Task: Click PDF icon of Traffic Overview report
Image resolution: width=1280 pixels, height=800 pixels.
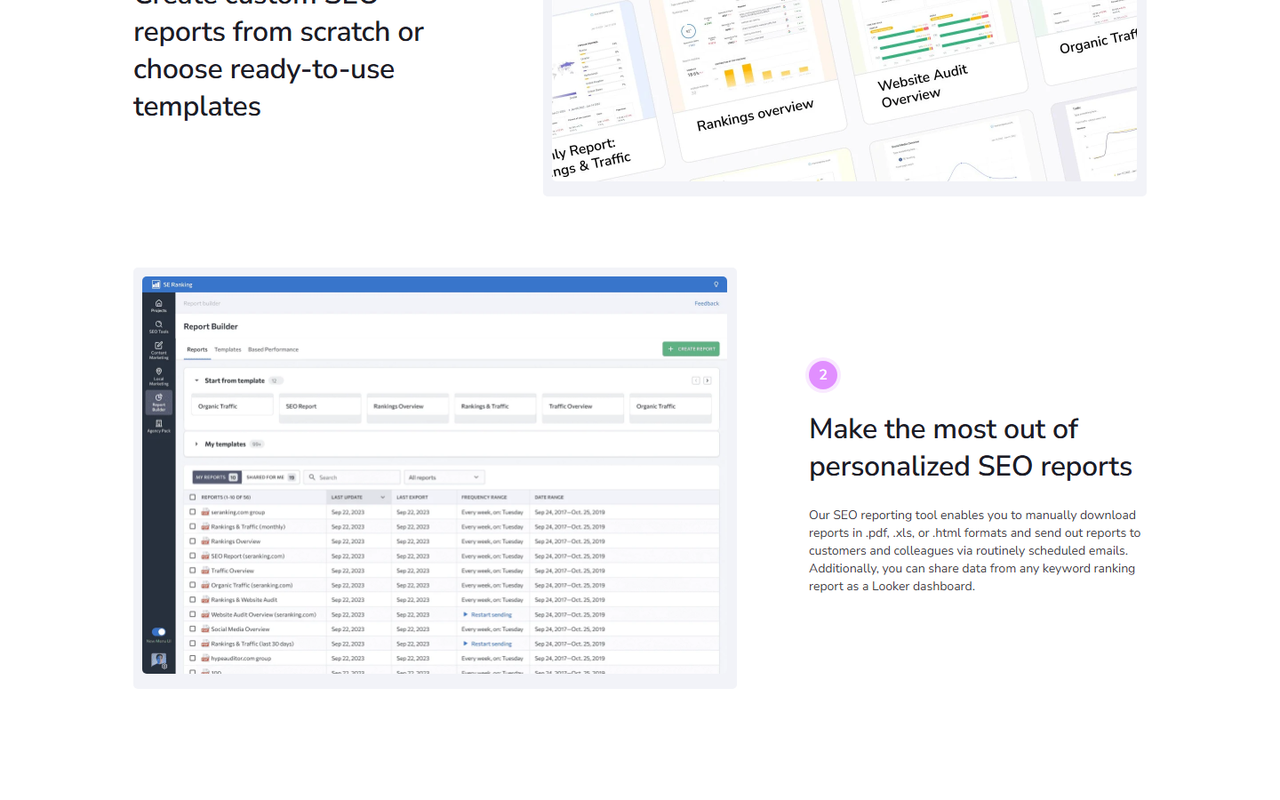Action: 205,570
